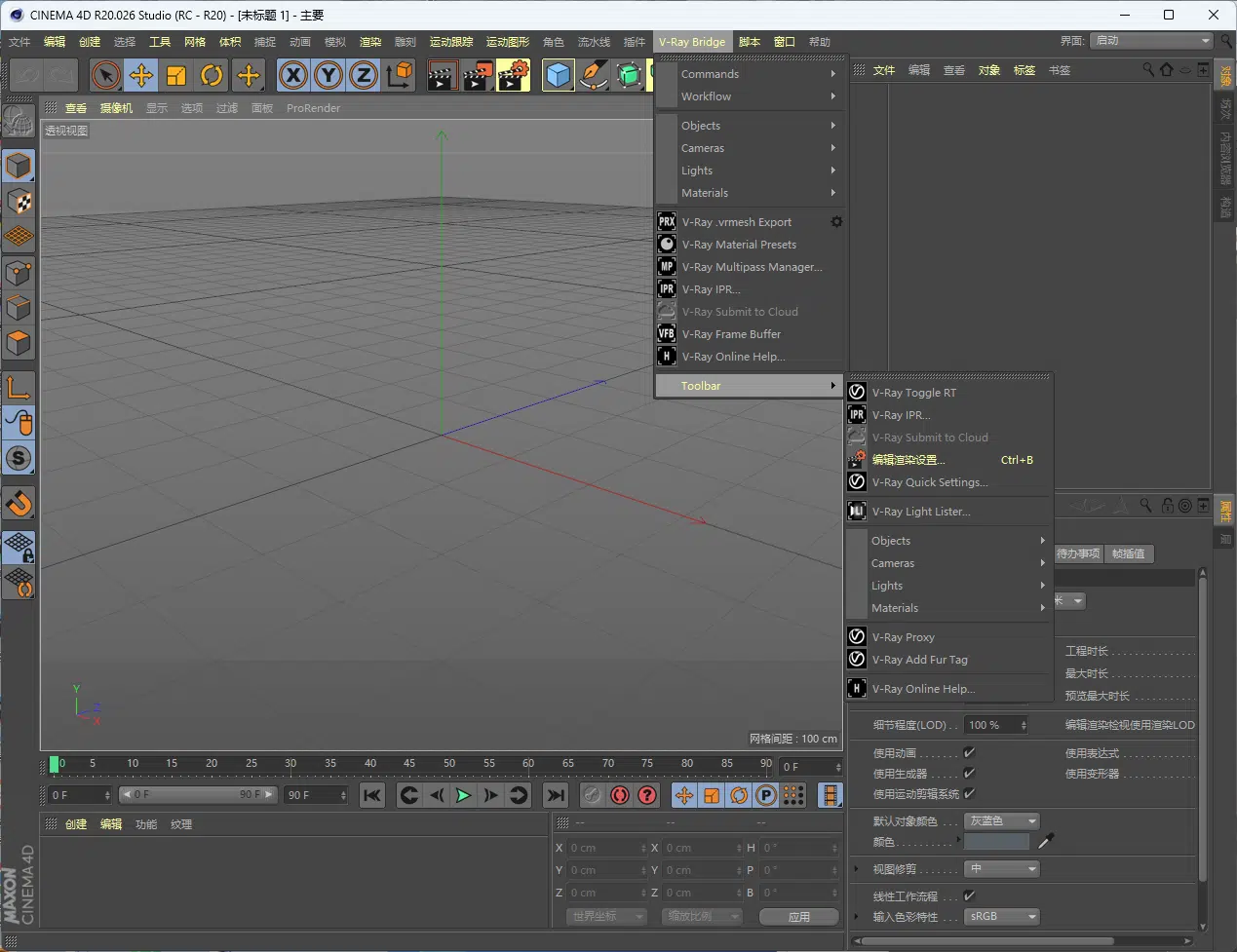Select the Scale tool in top toolbar

pos(176,75)
